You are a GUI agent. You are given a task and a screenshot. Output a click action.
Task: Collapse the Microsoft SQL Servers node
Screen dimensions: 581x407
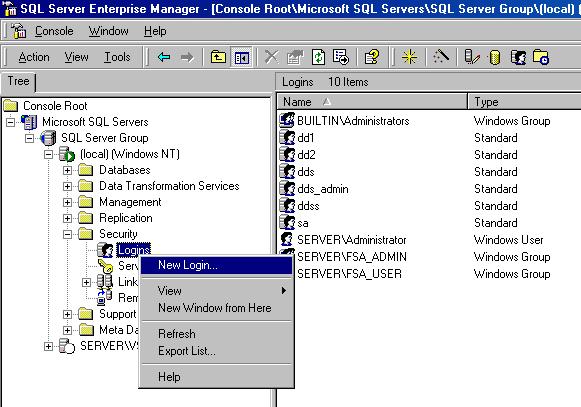(x=11, y=122)
